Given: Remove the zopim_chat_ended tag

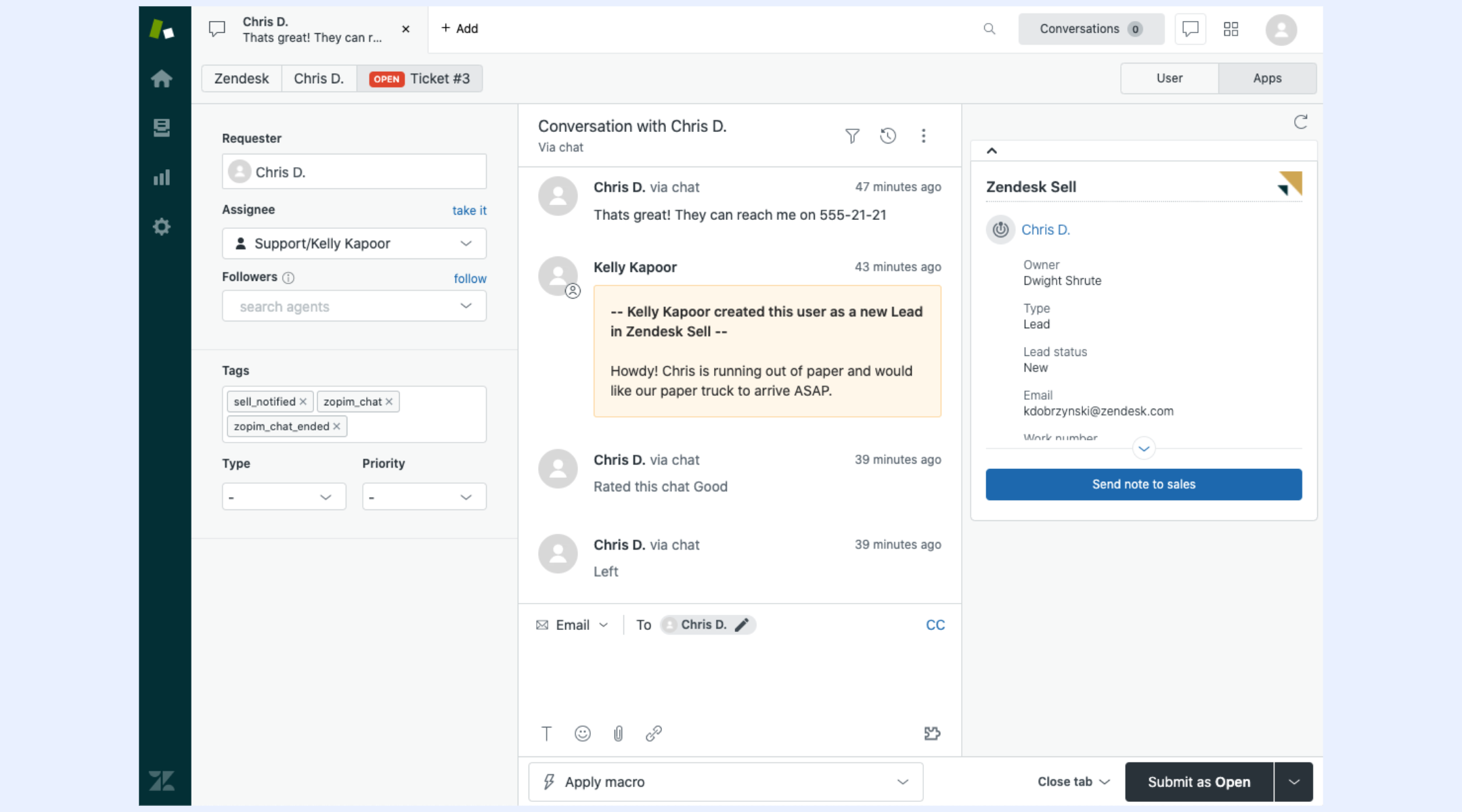Looking at the screenshot, I should 336,426.
